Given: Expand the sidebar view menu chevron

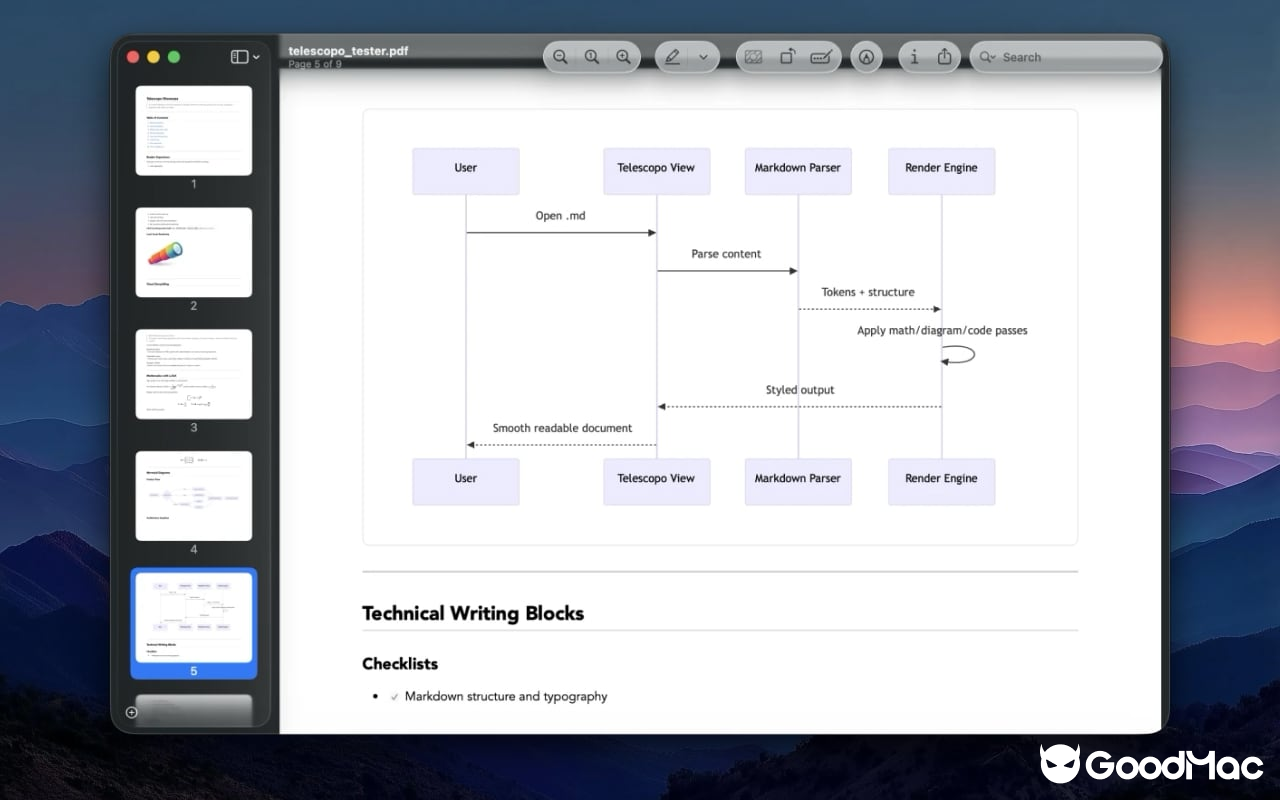Looking at the screenshot, I should click(257, 57).
